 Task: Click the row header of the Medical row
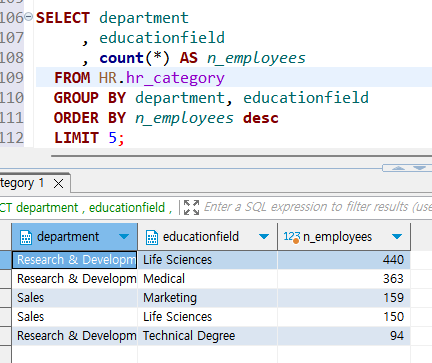[x=6, y=279]
